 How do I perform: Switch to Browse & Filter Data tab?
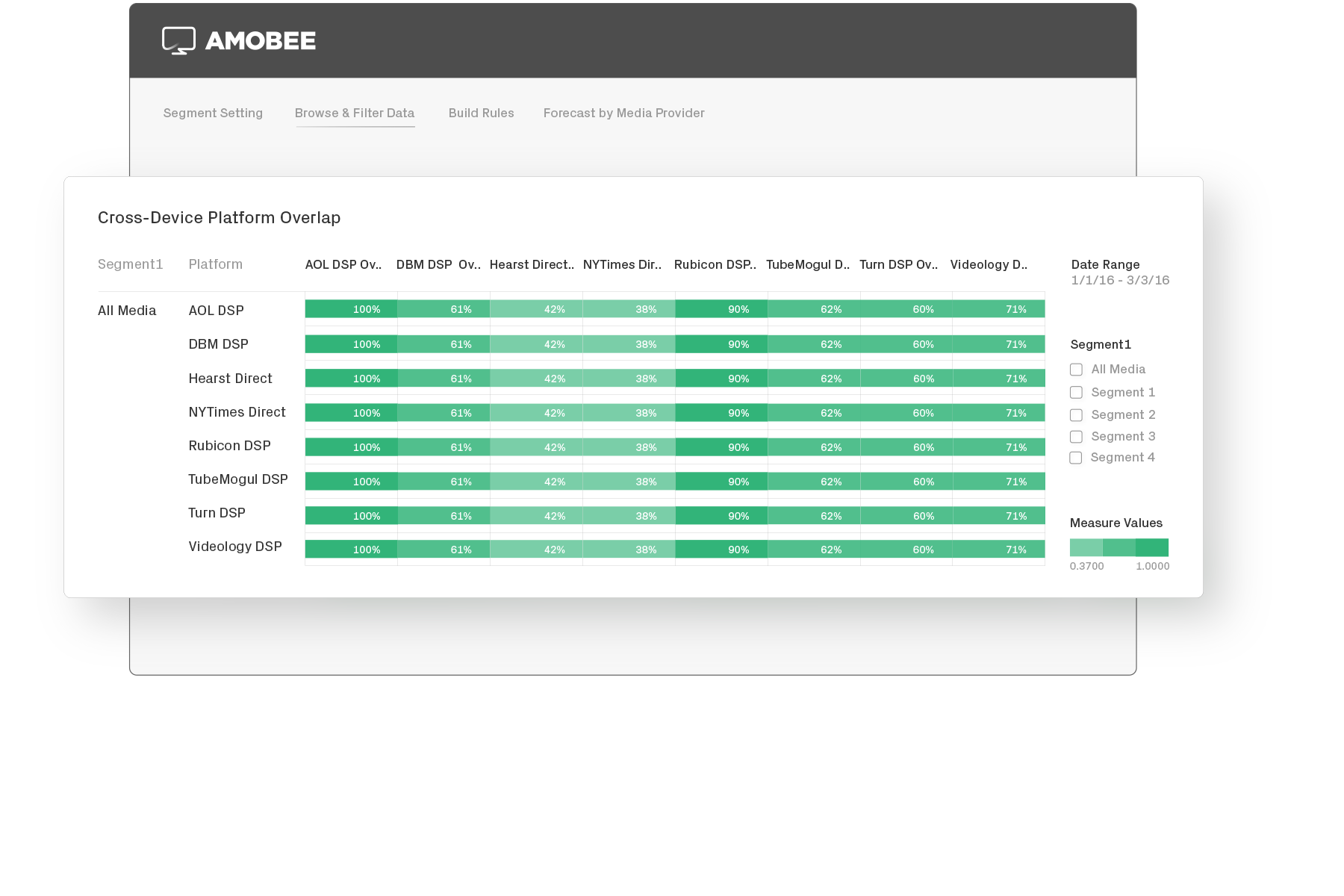click(355, 113)
